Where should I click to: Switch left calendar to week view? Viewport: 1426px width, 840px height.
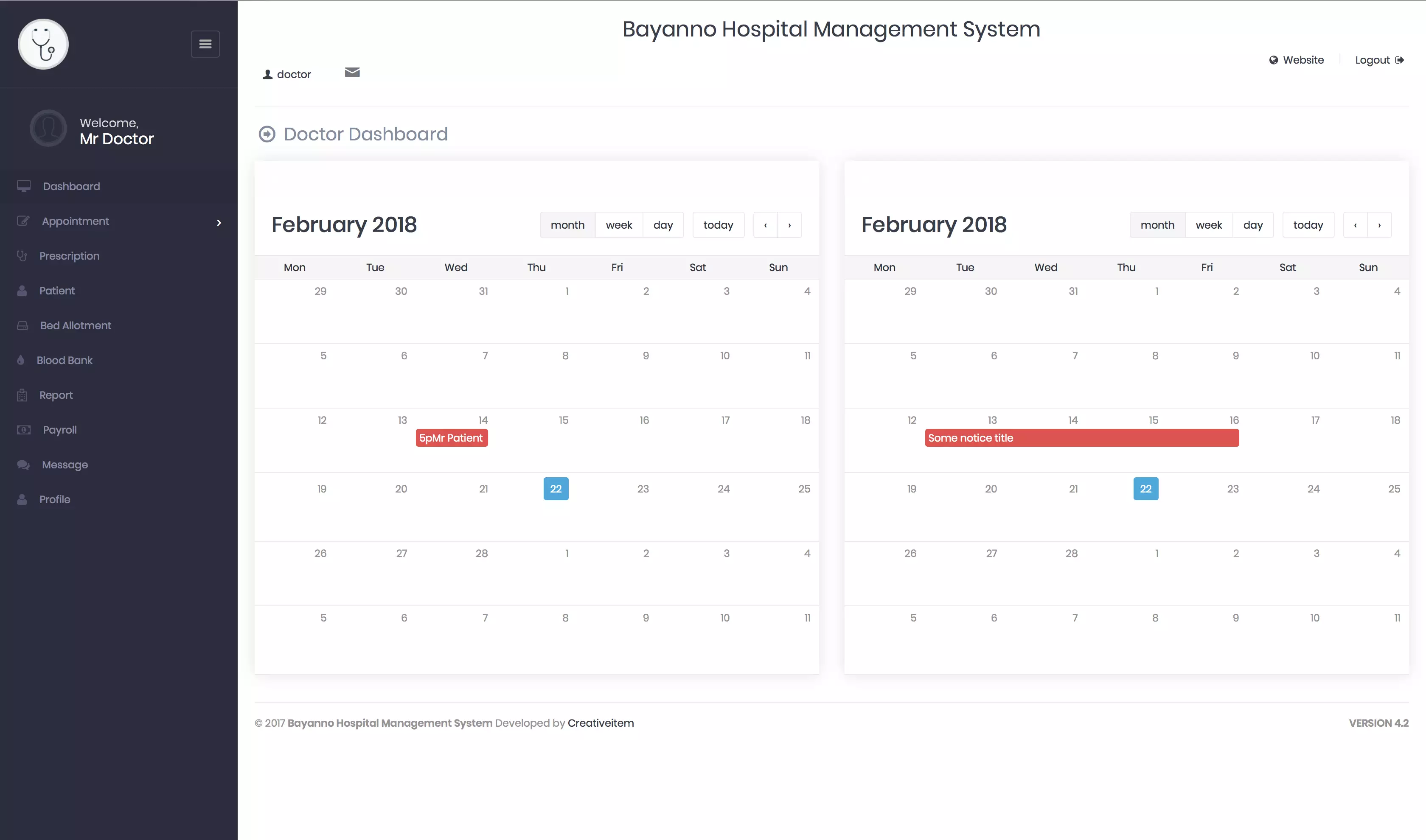(x=619, y=225)
